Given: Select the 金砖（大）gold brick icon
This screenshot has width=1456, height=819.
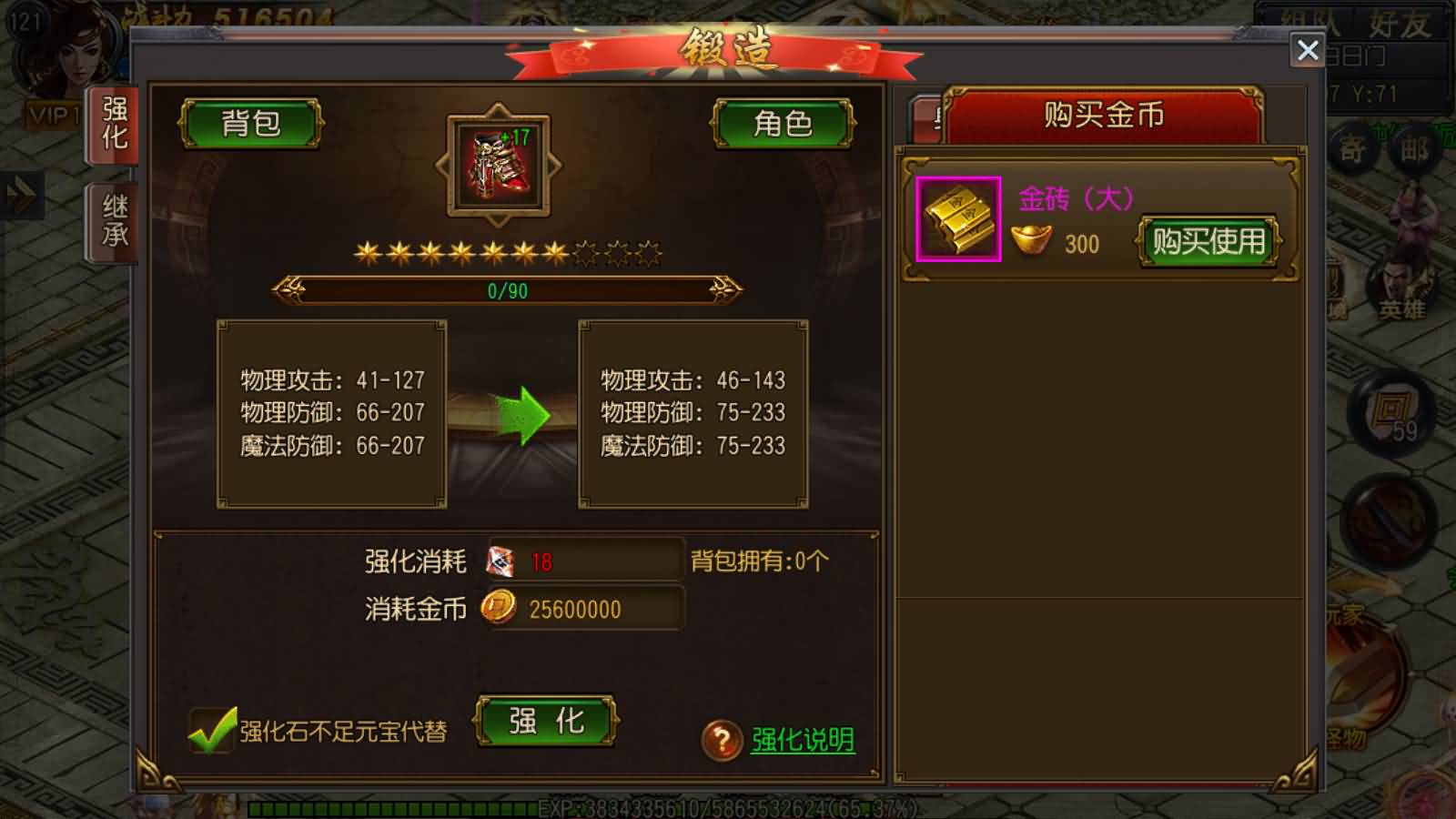Looking at the screenshot, I should (958, 219).
